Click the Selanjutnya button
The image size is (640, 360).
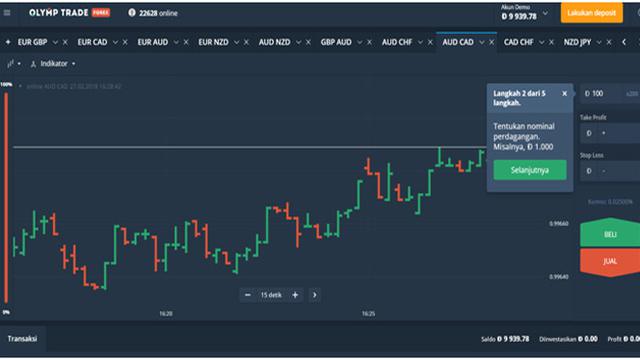[530, 170]
